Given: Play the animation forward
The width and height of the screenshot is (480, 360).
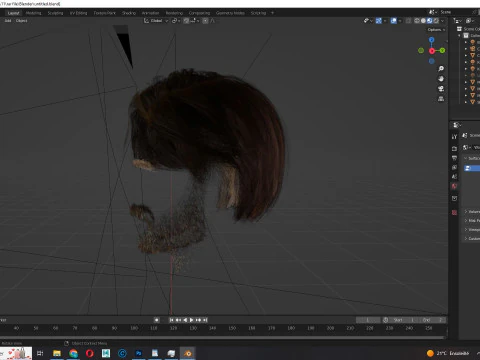Looking at the screenshot, I should [192, 320].
